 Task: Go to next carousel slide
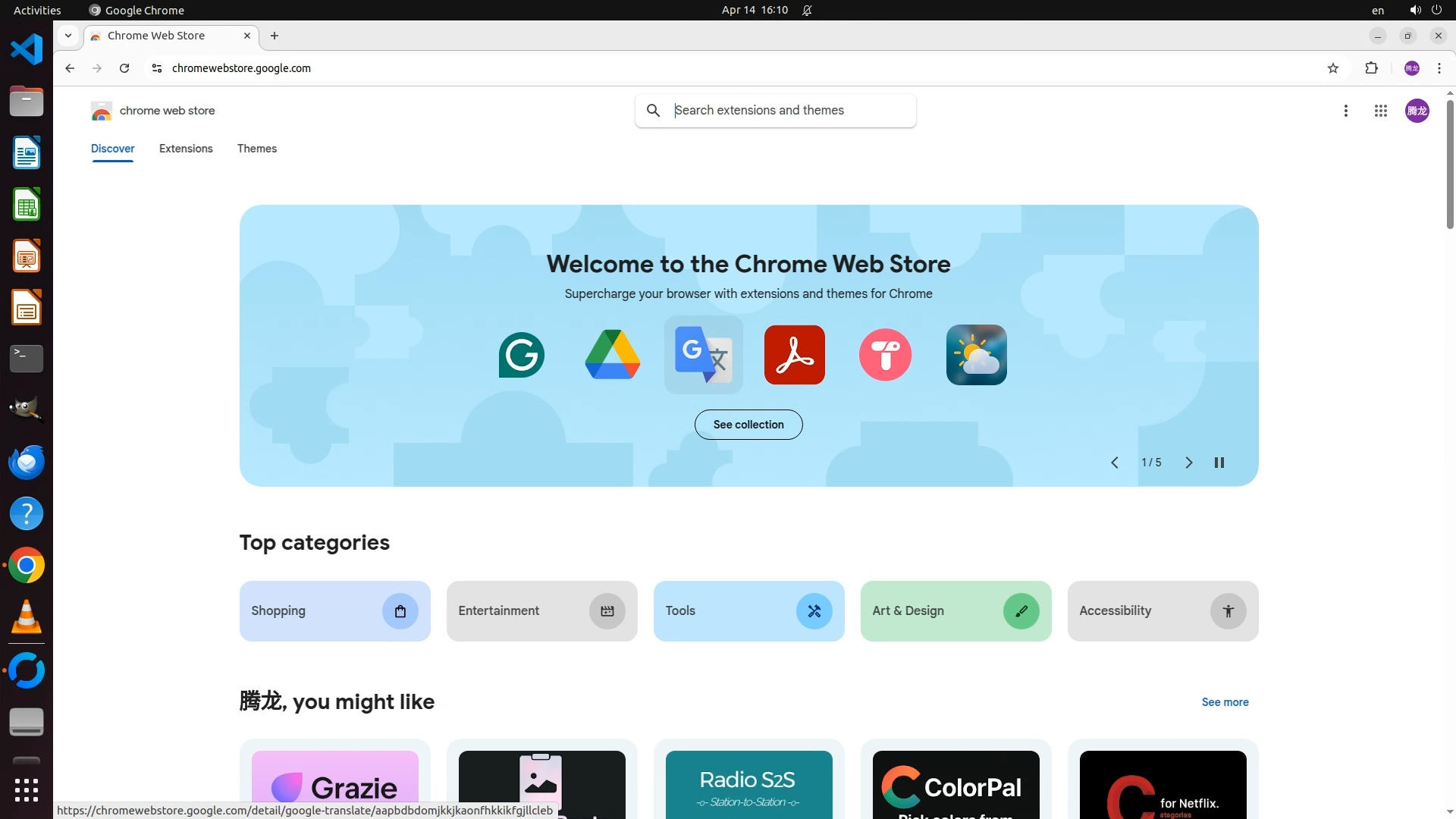point(1188,463)
